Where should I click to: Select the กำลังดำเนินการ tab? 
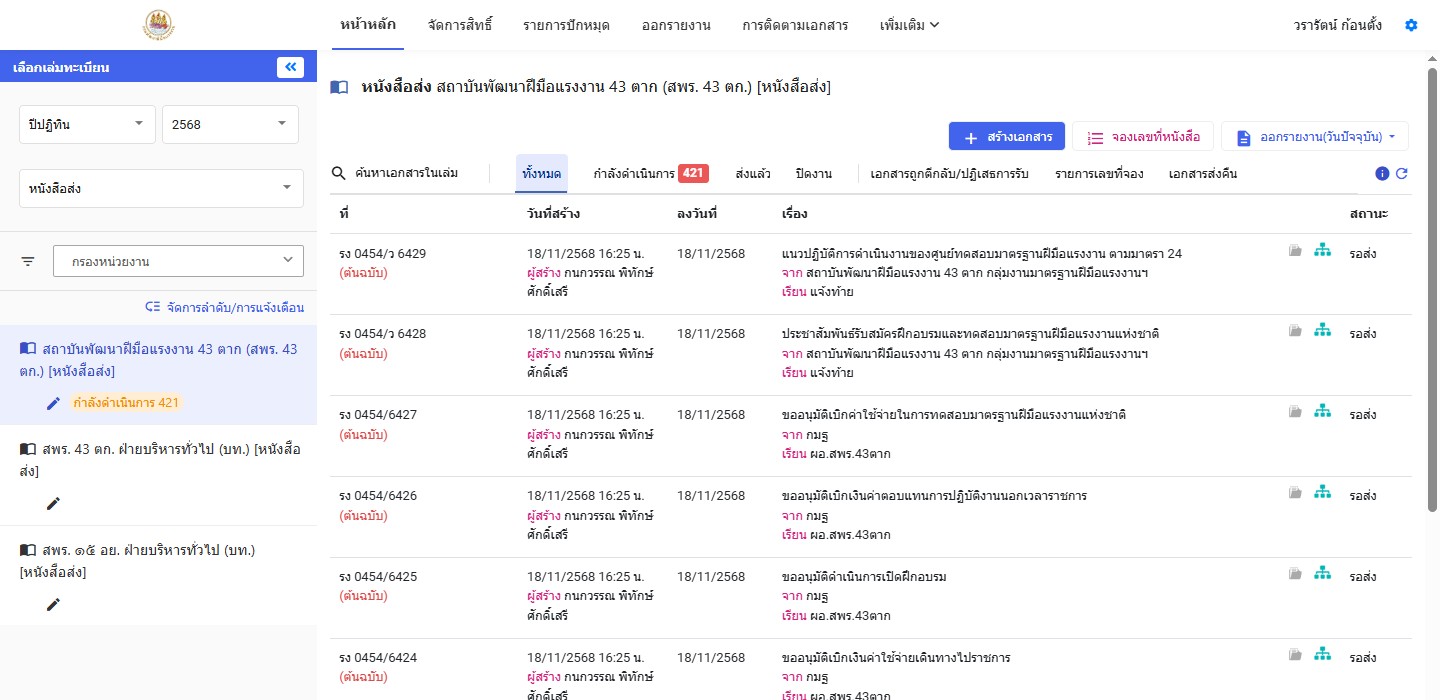[649, 173]
